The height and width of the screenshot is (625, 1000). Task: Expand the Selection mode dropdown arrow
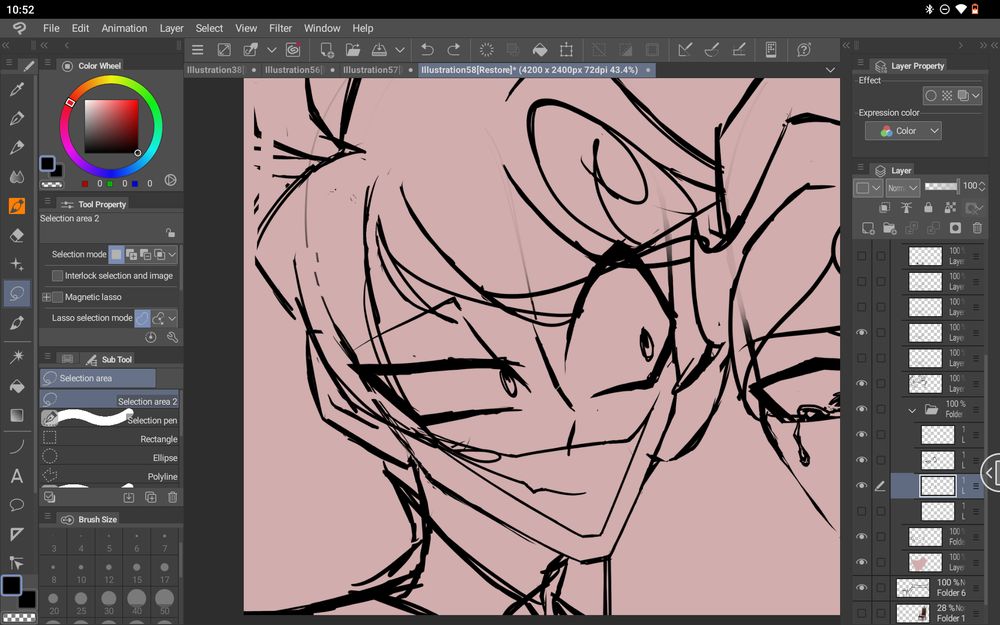(x=172, y=254)
